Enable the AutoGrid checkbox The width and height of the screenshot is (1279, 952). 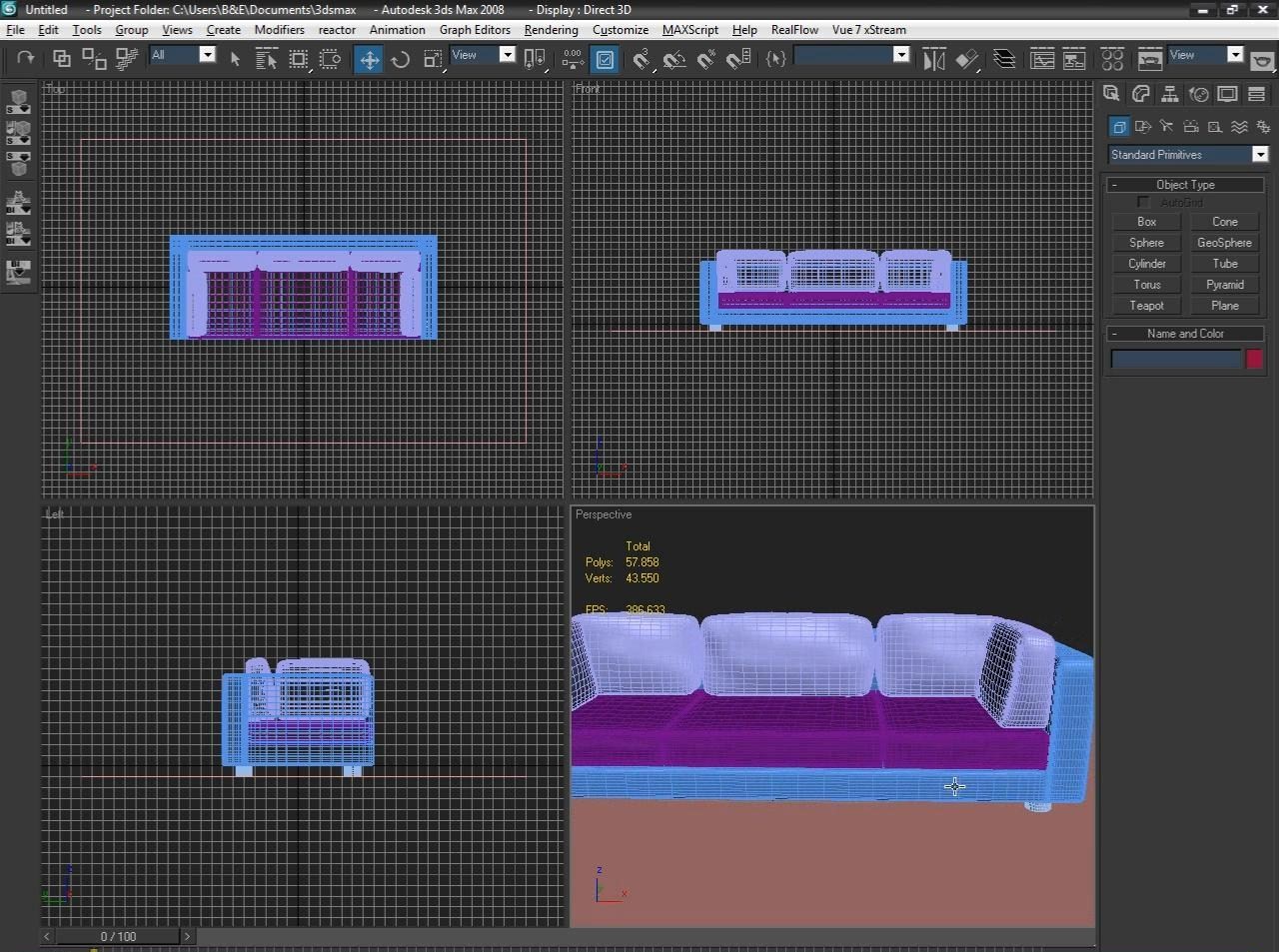1143,203
